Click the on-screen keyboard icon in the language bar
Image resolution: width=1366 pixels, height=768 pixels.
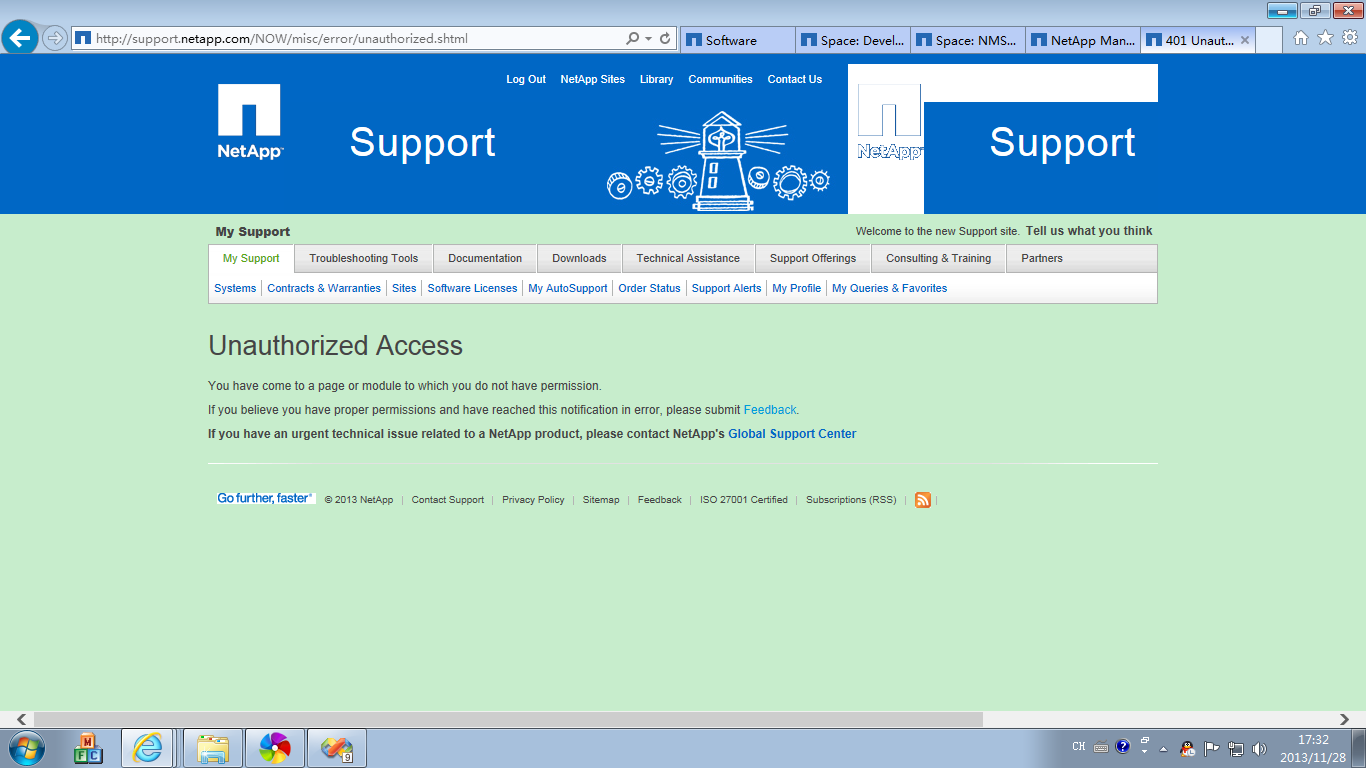[1101, 747]
